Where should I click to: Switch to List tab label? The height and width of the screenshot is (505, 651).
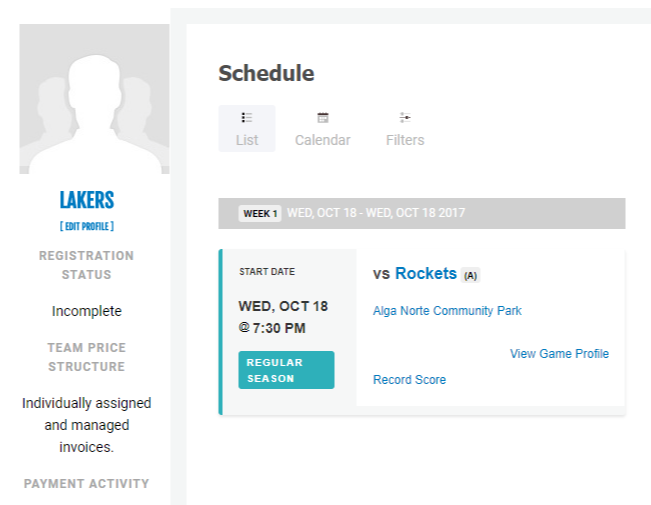pyautogui.click(x=247, y=140)
